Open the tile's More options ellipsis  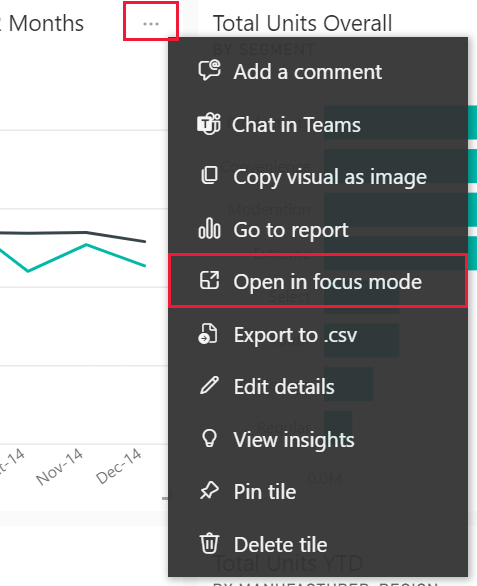pyautogui.click(x=151, y=24)
